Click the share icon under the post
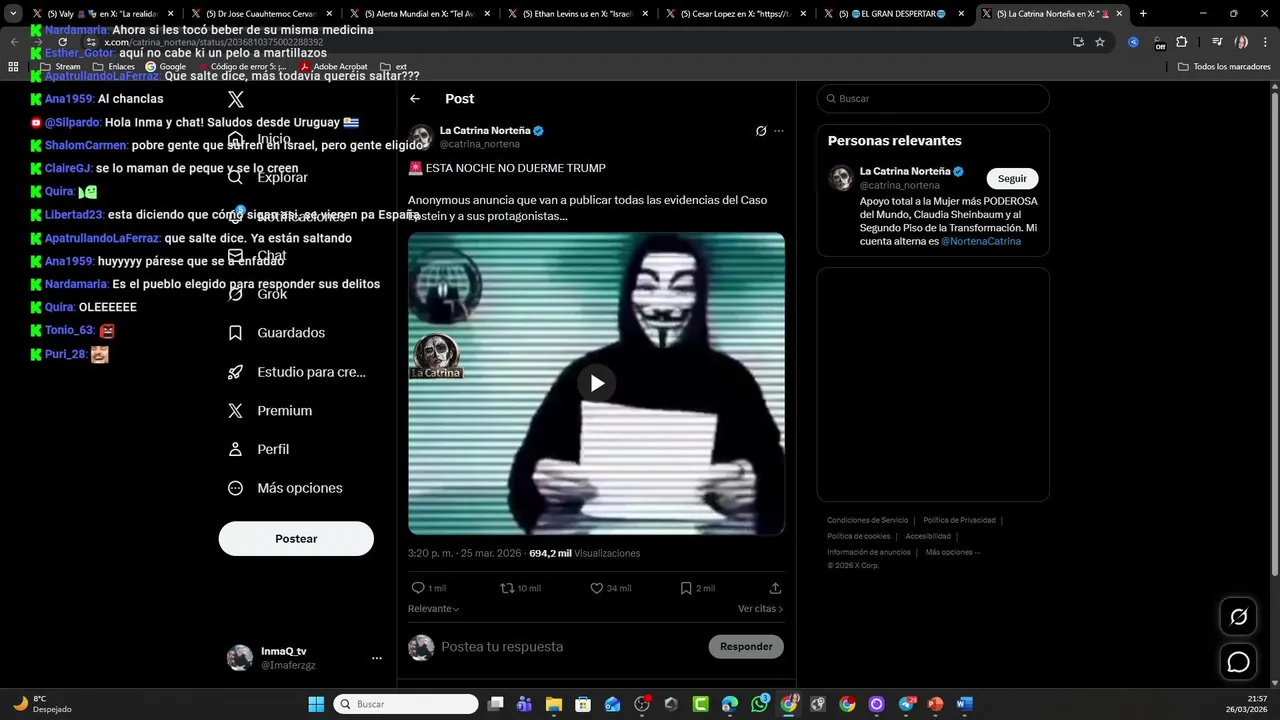Viewport: 1280px width, 720px height. point(775,588)
